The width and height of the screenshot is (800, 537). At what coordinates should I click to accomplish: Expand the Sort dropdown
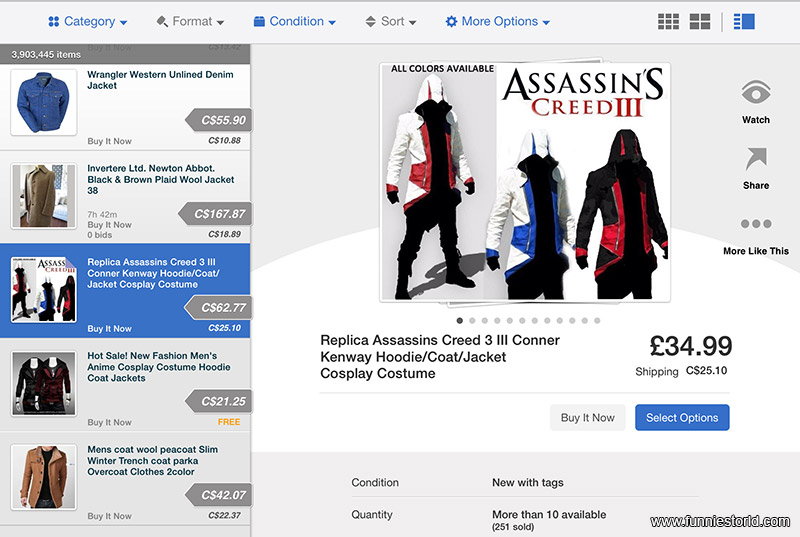pos(391,21)
